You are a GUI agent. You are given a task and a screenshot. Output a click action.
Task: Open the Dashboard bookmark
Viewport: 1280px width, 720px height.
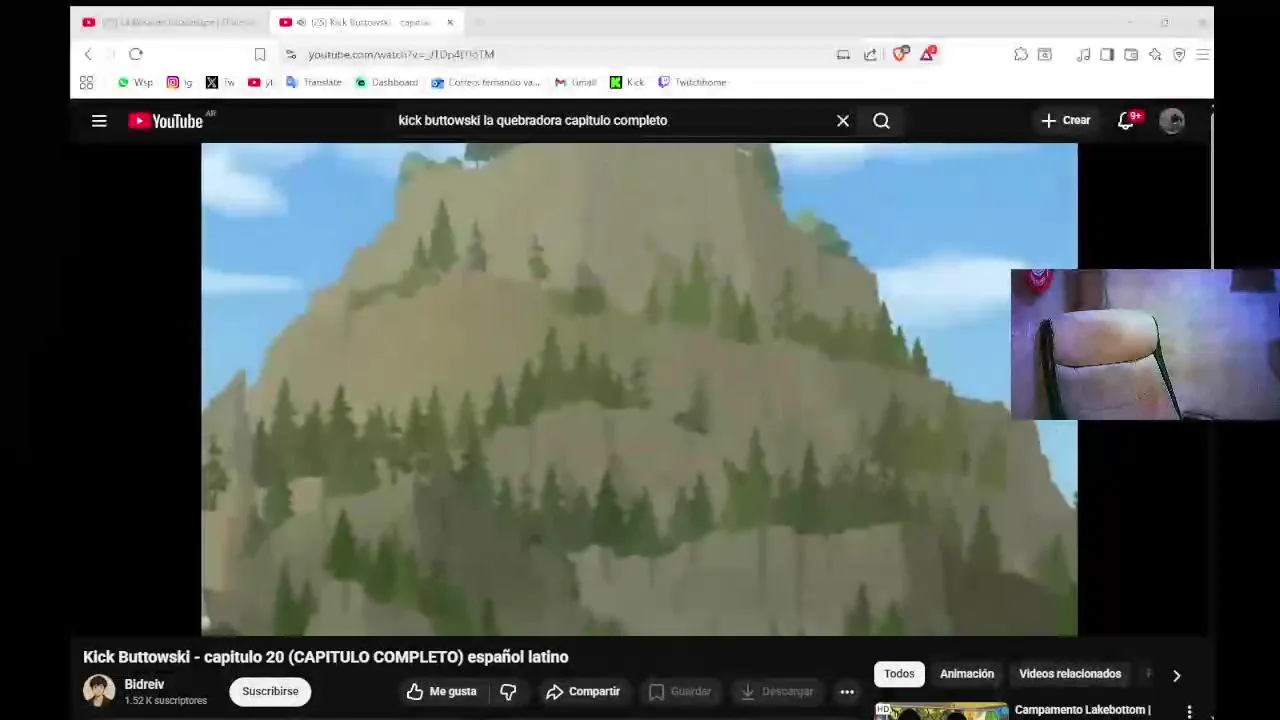click(386, 83)
